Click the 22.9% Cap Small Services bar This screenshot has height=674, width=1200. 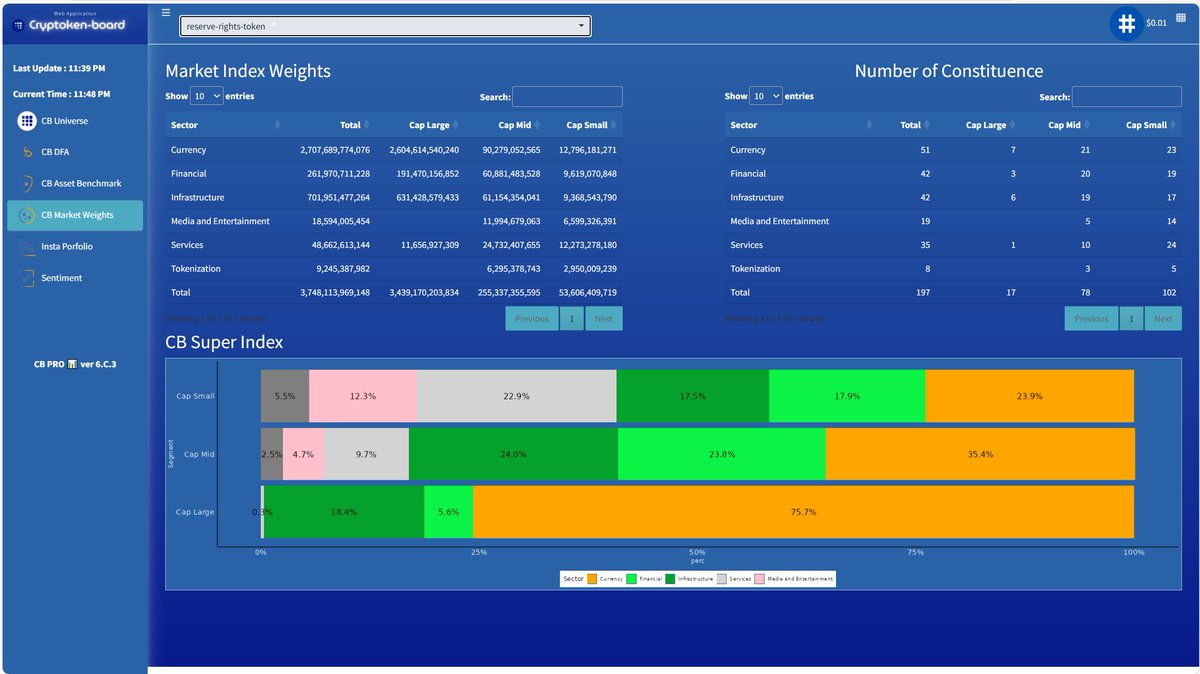516,396
